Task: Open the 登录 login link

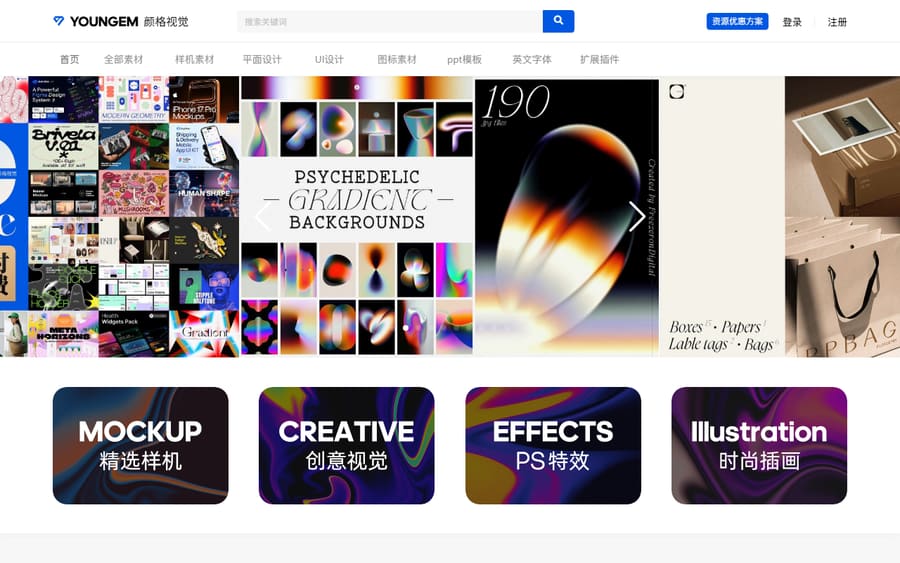Action: (792, 22)
